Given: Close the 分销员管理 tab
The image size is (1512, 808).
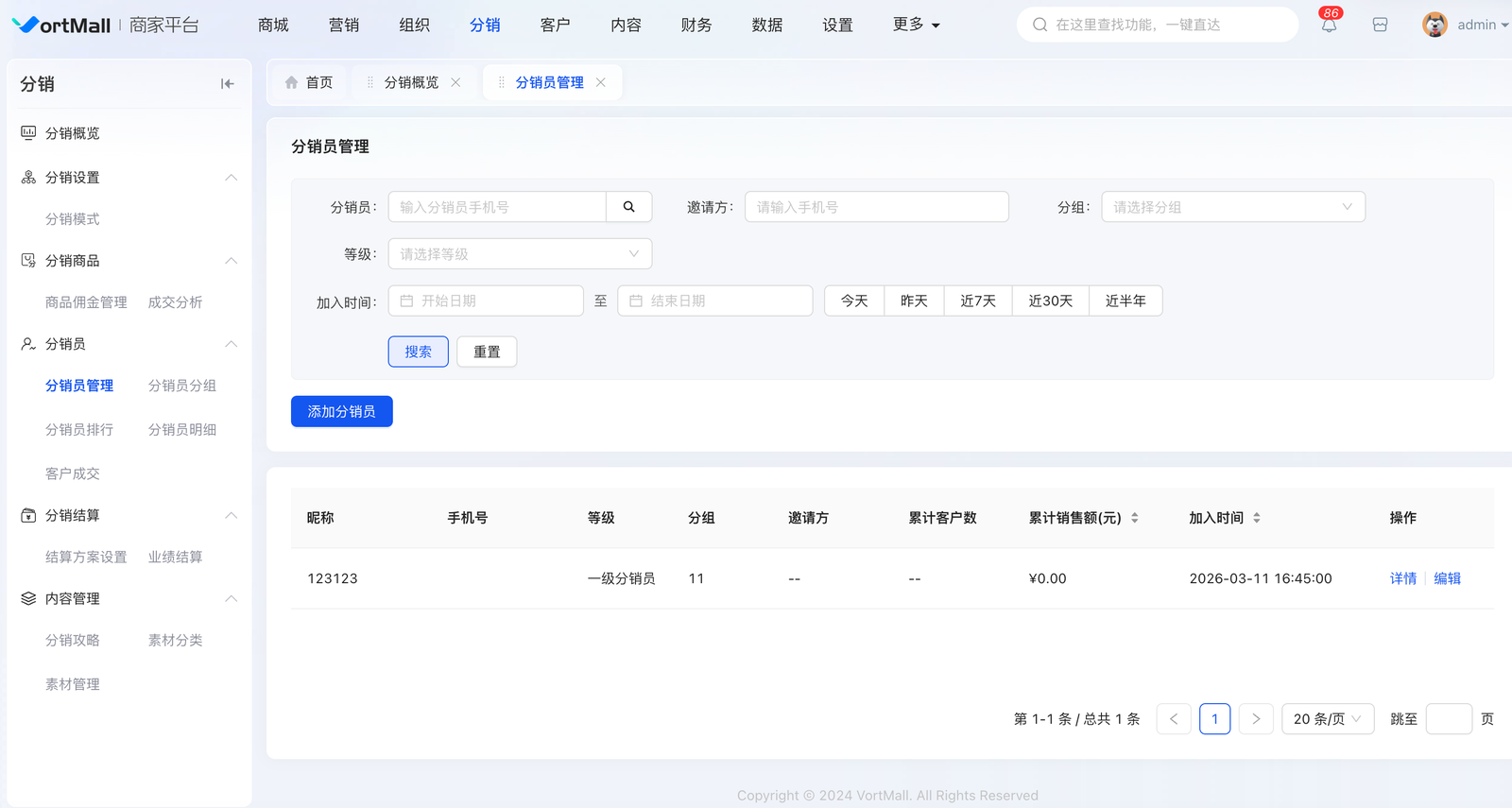Looking at the screenshot, I should click(601, 83).
